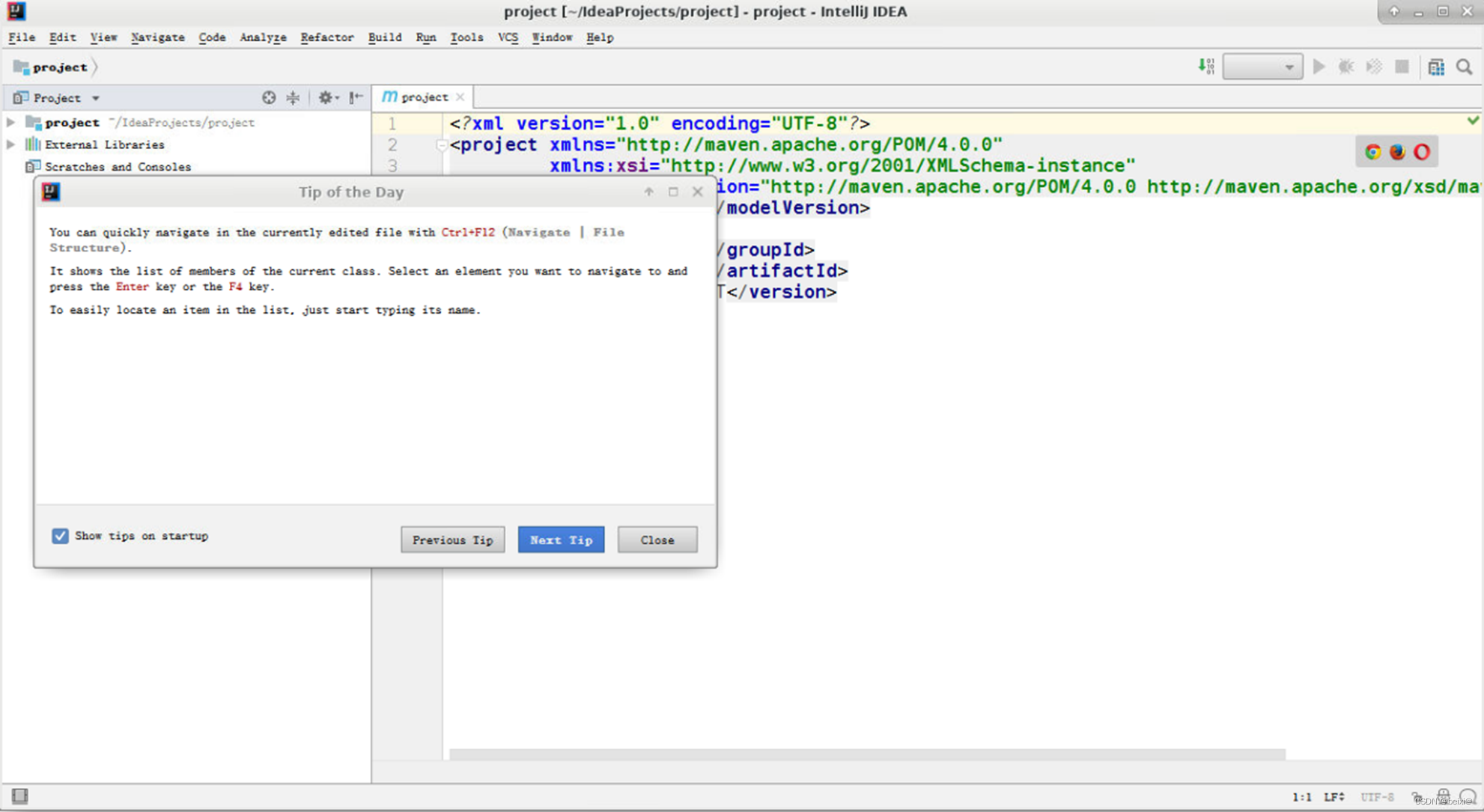Screen dimensions: 1484x812
Task: Toggle Show tips on startup checkbox
Action: 60,536
